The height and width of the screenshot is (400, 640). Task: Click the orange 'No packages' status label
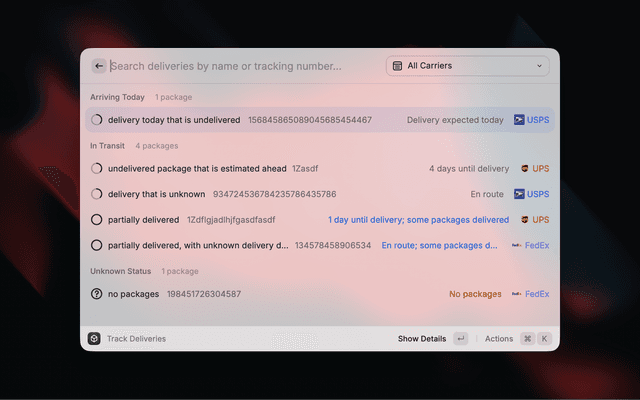point(475,294)
